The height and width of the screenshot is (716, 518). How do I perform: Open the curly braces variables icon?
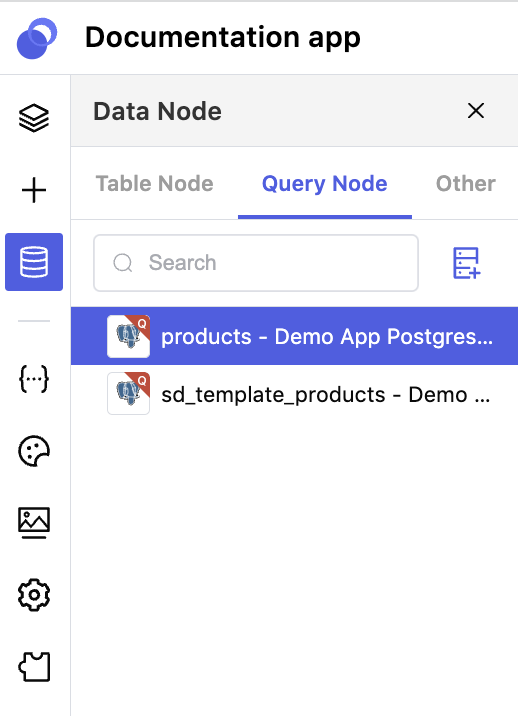coord(34,379)
